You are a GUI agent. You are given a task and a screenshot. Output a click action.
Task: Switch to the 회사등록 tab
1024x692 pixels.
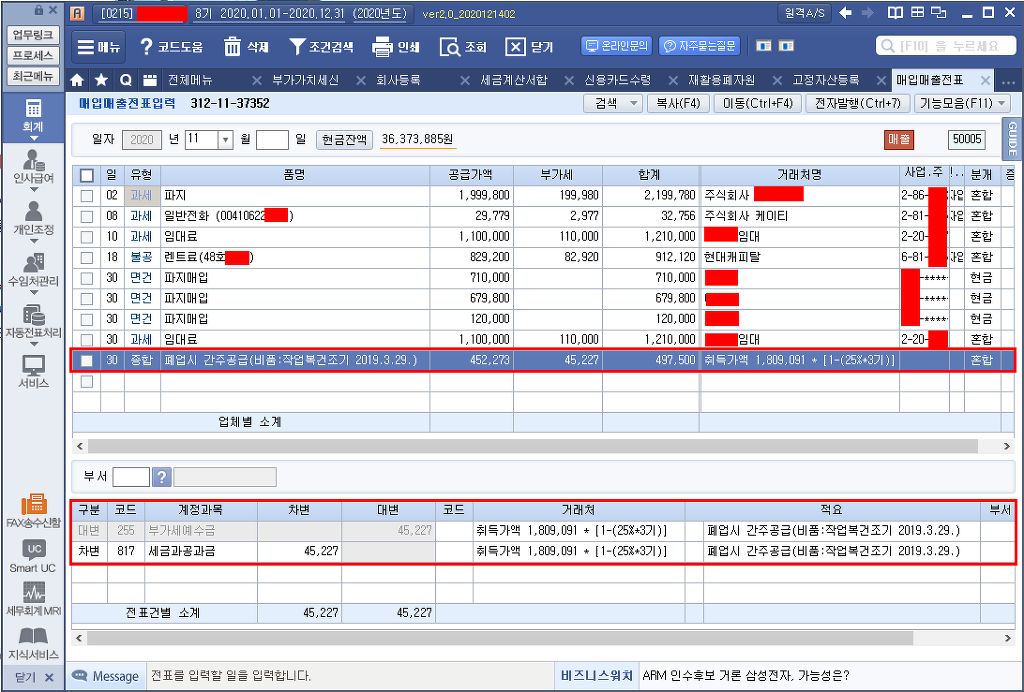(398, 80)
